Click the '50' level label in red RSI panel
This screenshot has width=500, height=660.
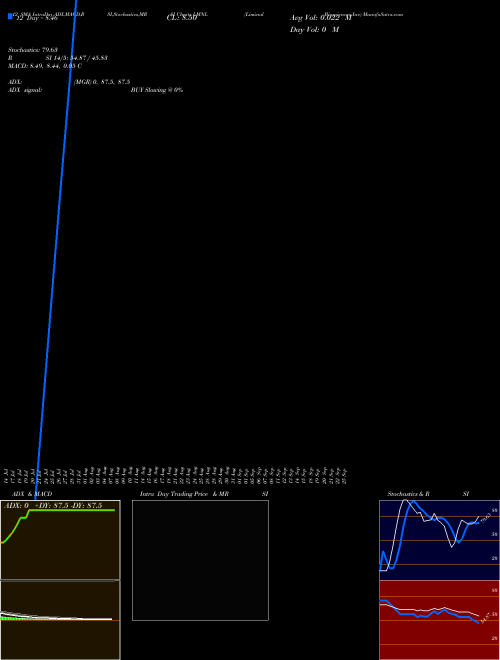pos(495,614)
